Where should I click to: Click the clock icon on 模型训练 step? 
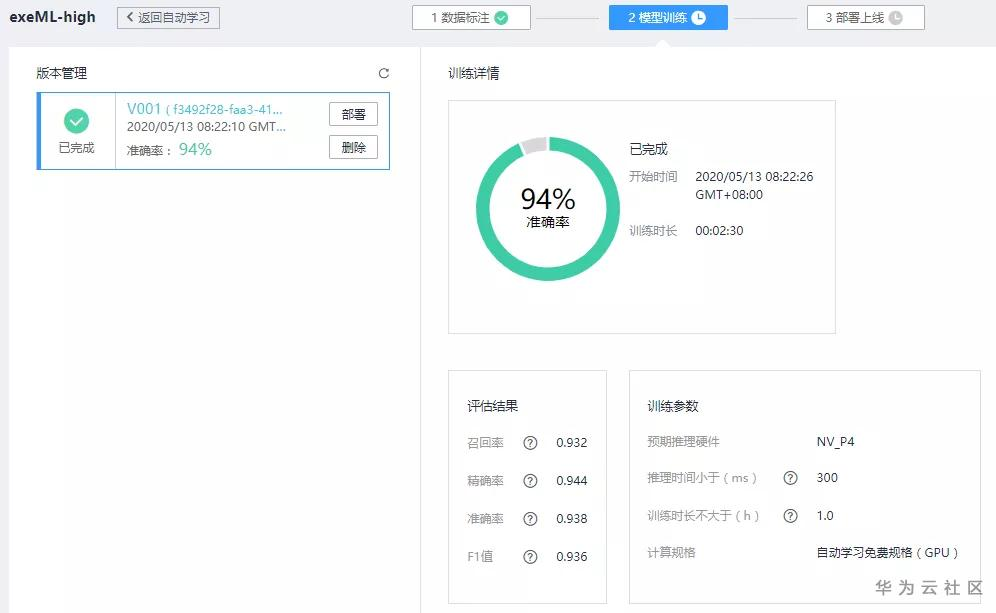tap(699, 18)
